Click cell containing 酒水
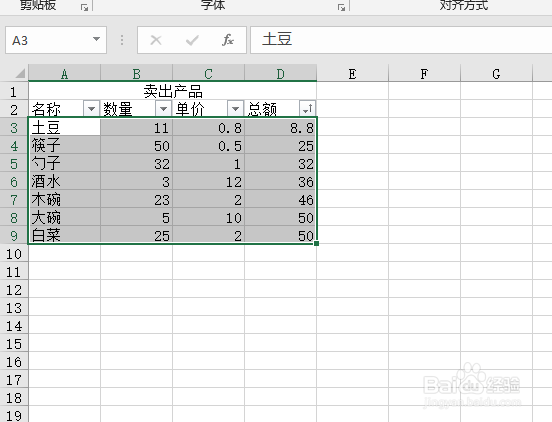 click(64, 181)
